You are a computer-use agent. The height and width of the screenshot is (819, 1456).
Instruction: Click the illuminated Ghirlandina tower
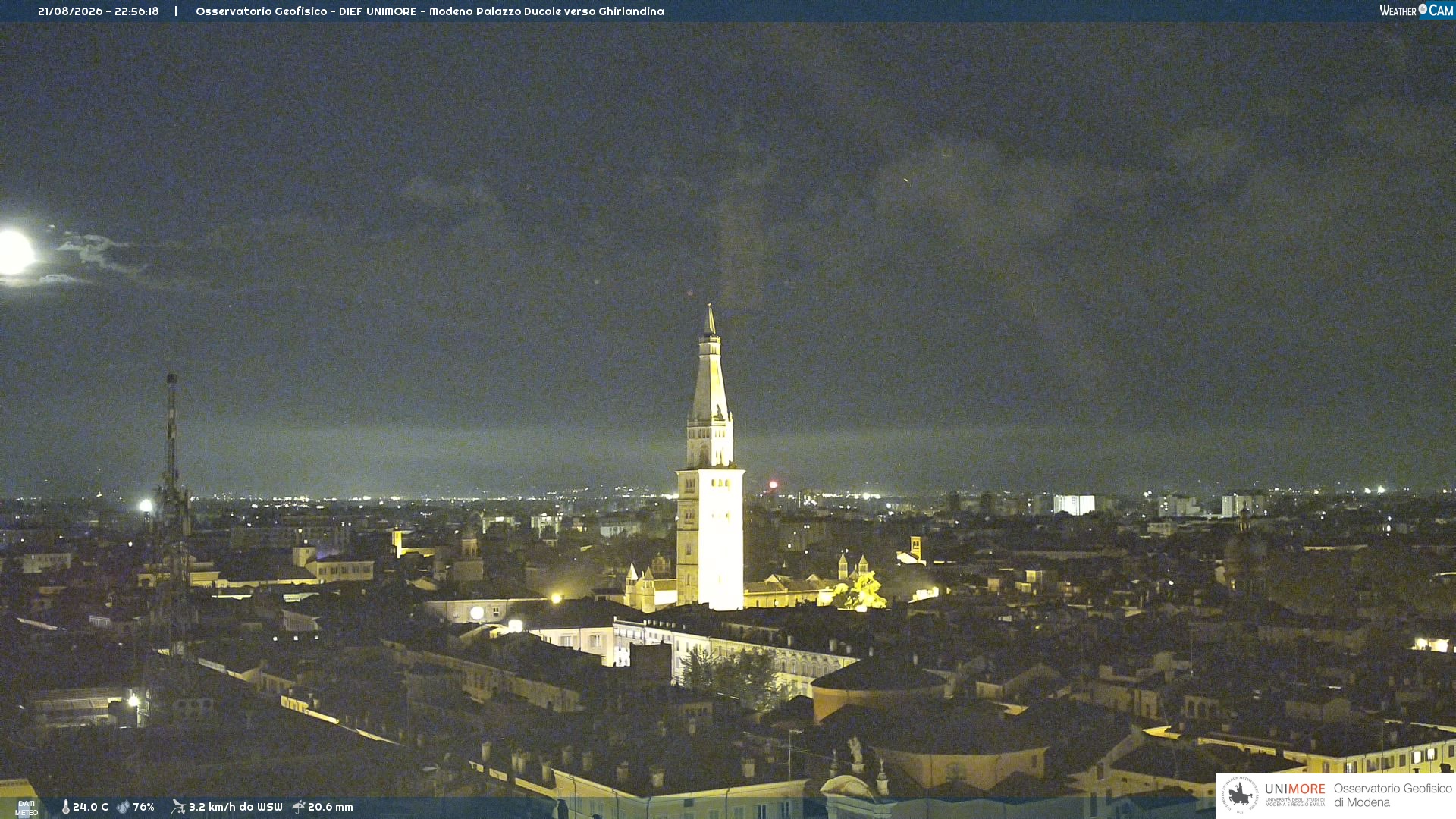pos(710,470)
